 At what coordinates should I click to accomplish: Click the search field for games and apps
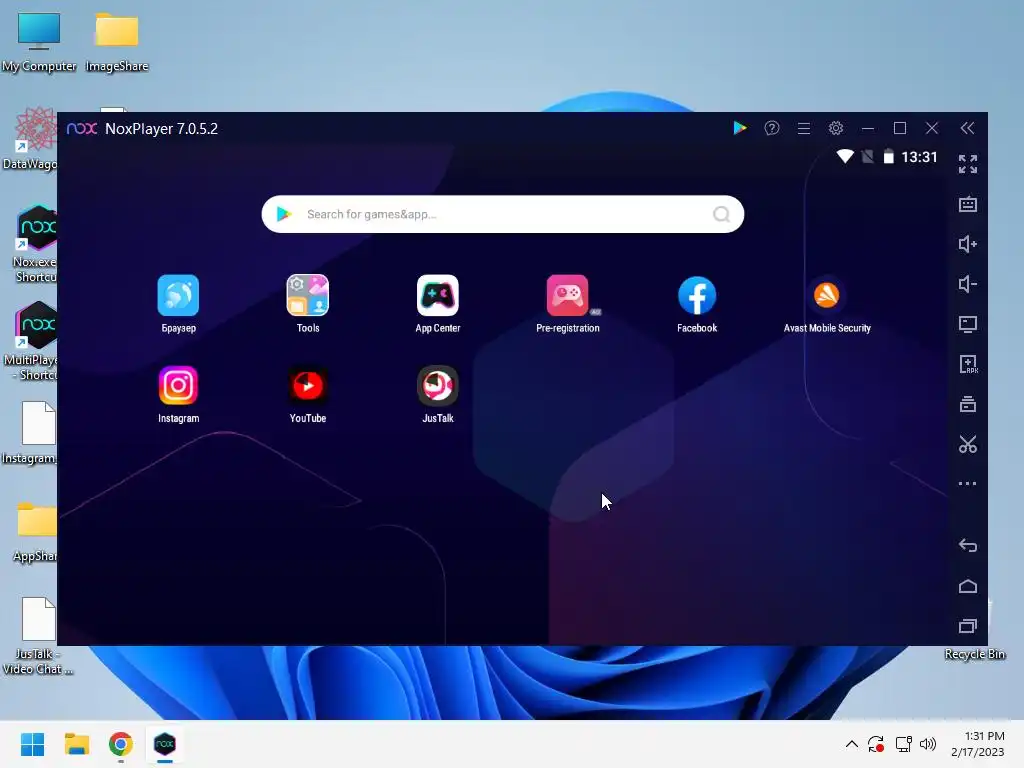[x=502, y=214]
